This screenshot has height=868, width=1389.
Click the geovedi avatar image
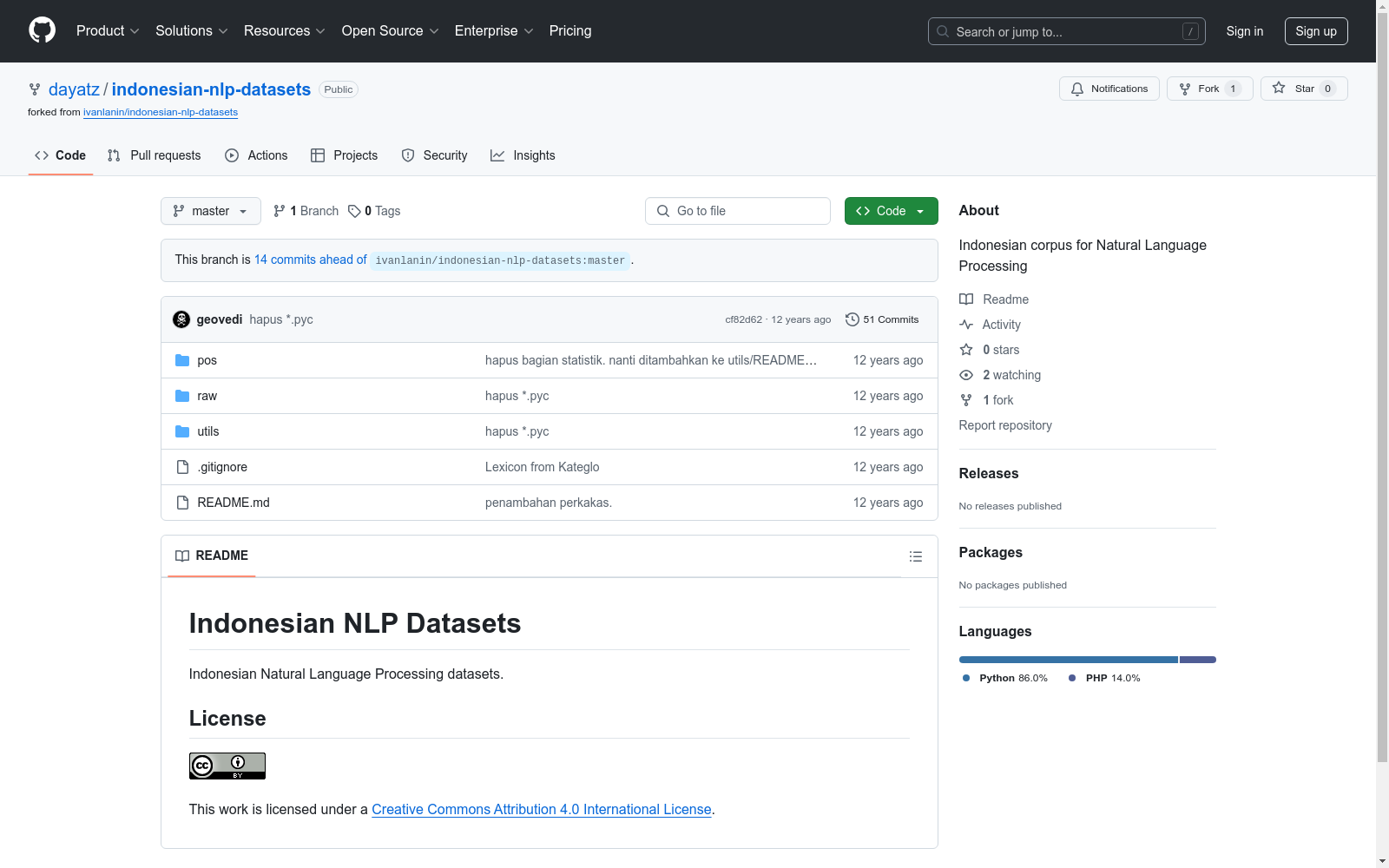click(x=181, y=319)
